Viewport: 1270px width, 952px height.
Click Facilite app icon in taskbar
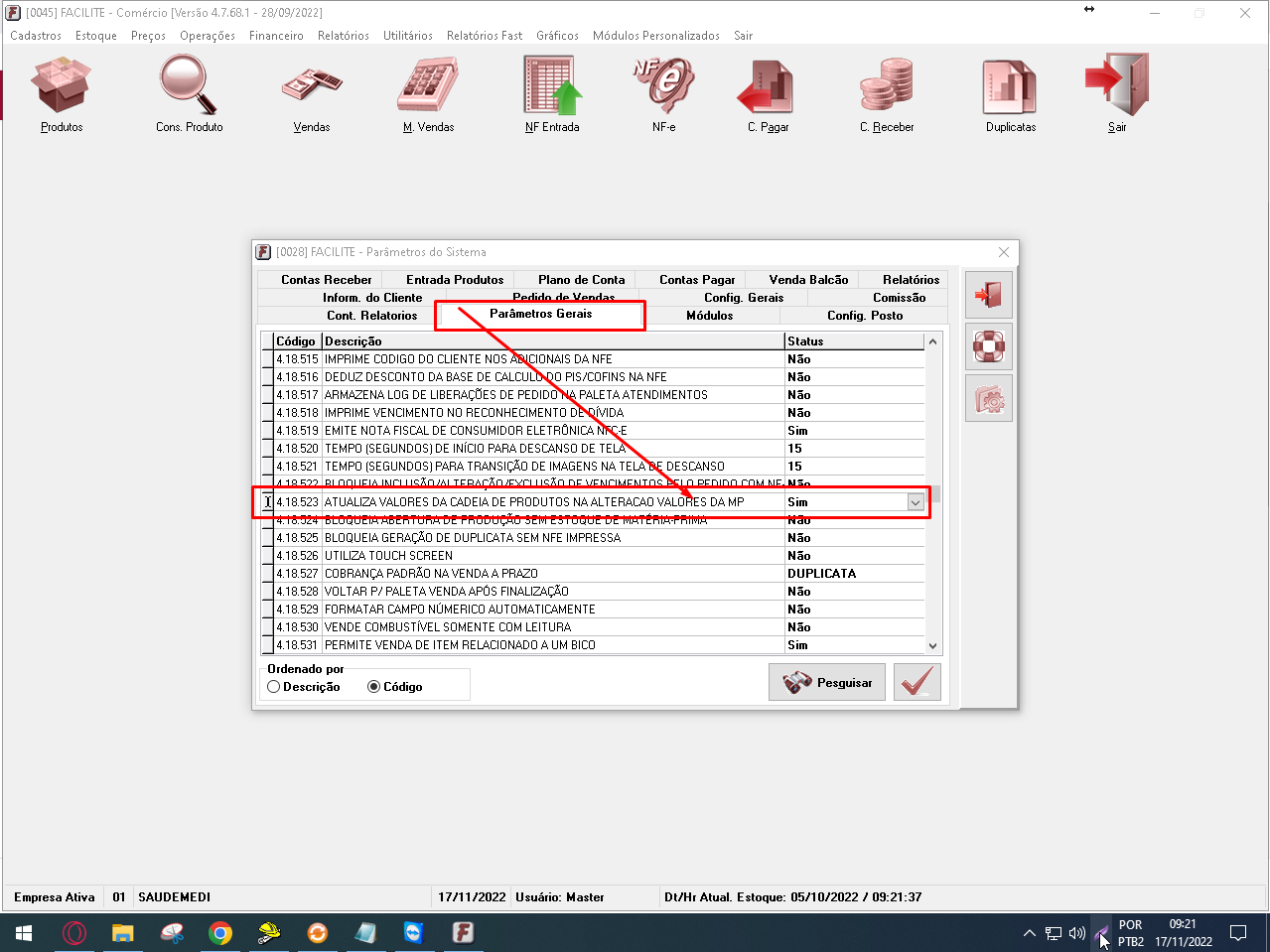(463, 933)
